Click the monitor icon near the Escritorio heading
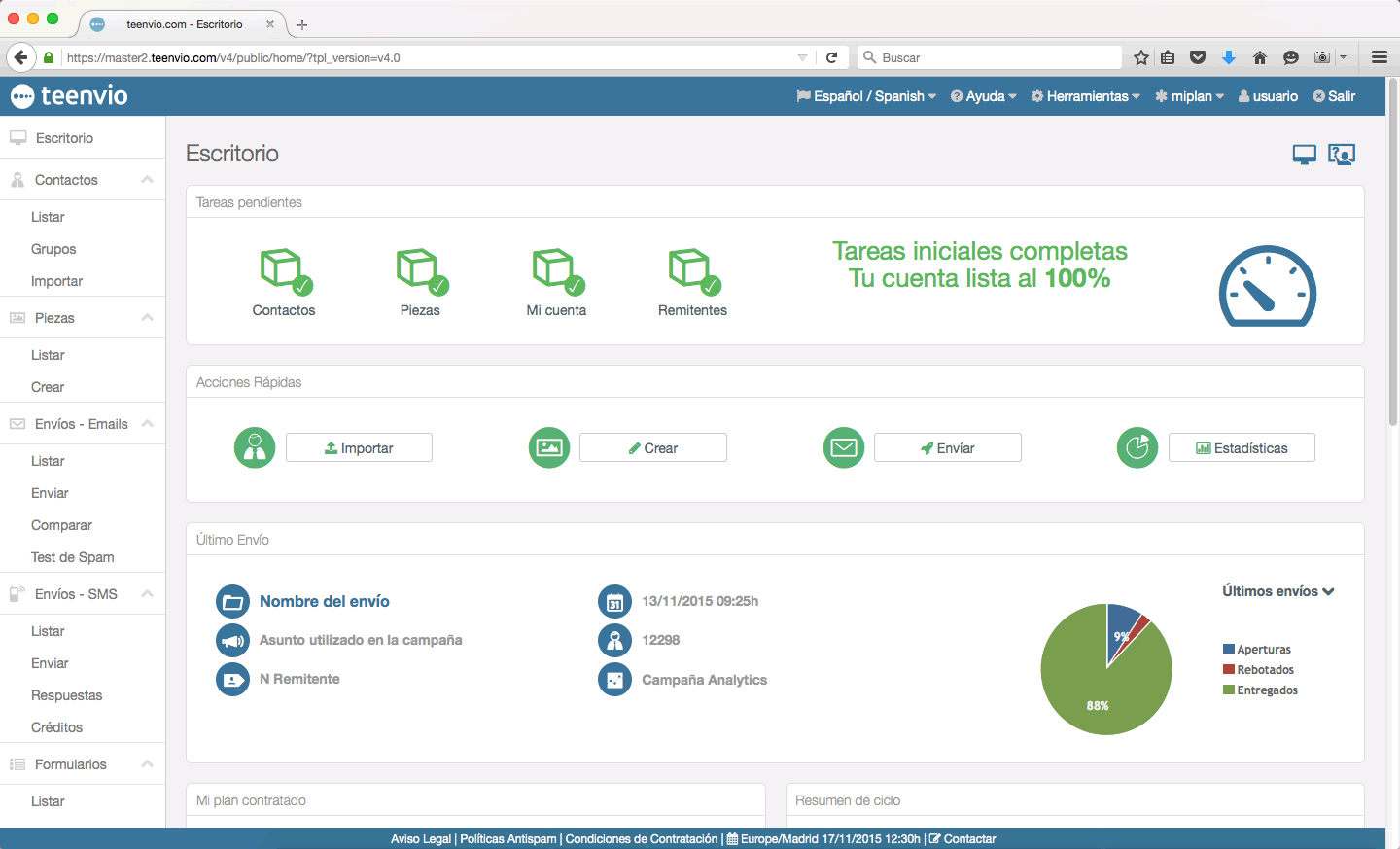 click(x=1303, y=154)
